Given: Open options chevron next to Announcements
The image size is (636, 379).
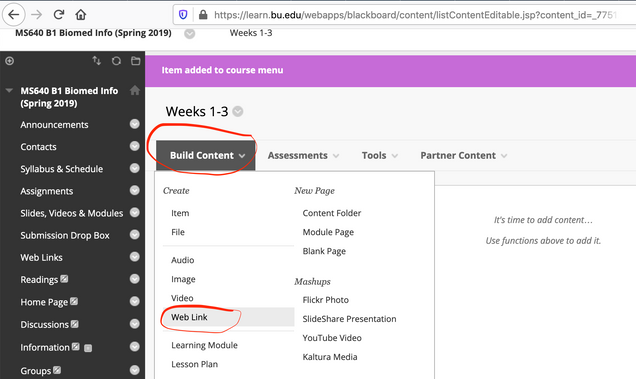Looking at the screenshot, I should (x=135, y=124).
